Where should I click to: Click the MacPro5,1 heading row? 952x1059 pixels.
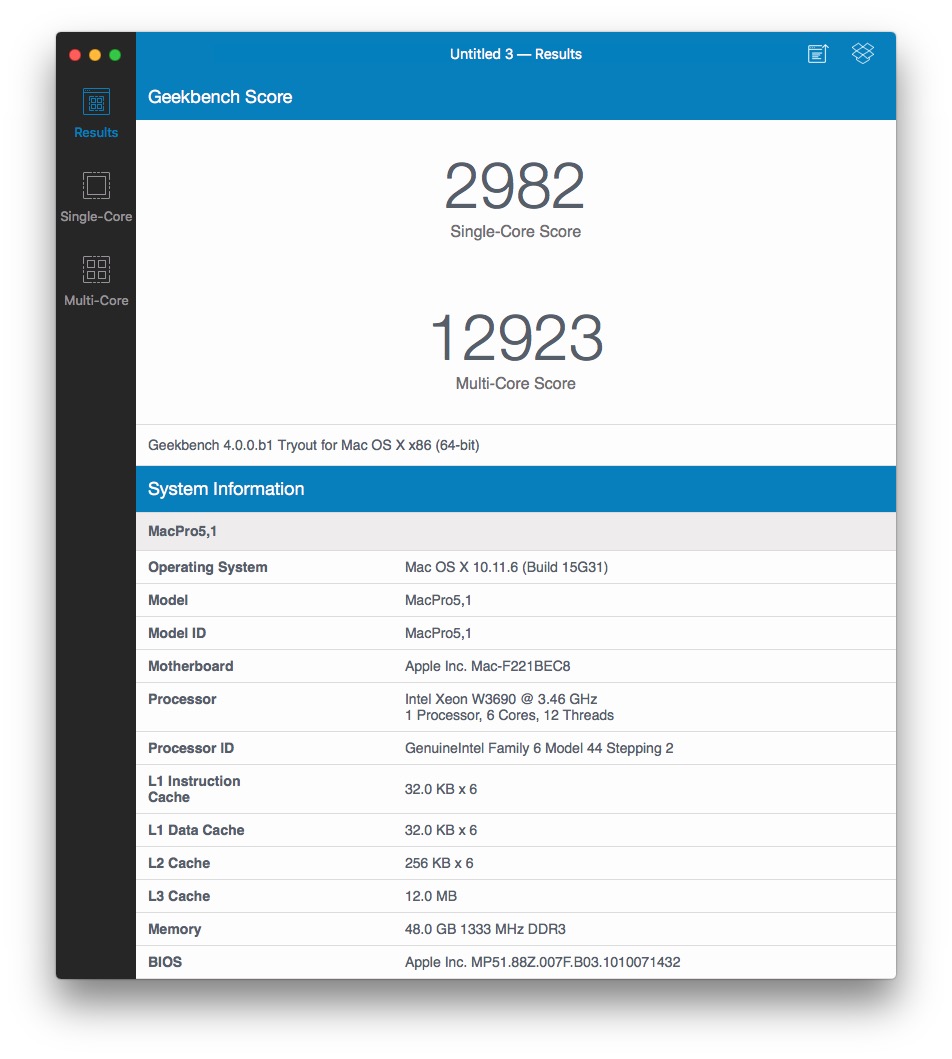[x=516, y=531]
